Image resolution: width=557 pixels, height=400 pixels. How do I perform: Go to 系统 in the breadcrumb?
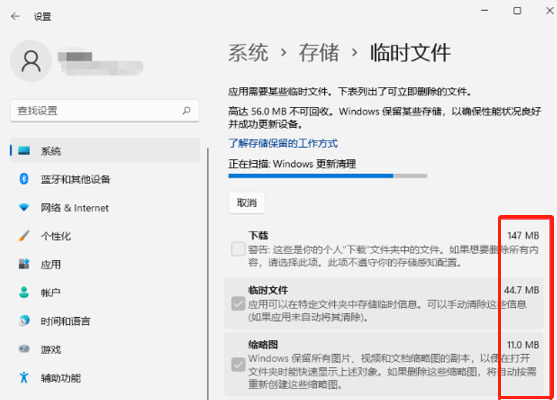pyautogui.click(x=248, y=53)
